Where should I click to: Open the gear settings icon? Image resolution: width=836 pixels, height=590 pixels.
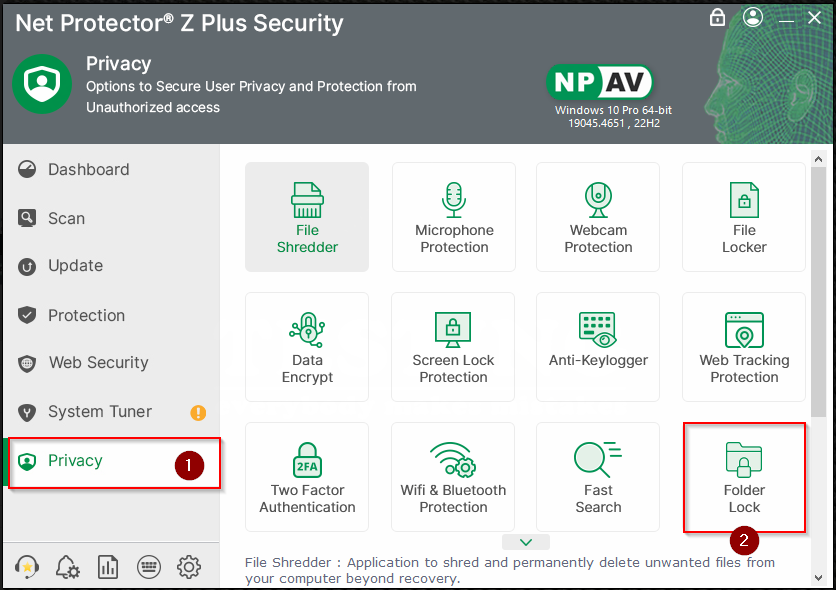tap(189, 567)
